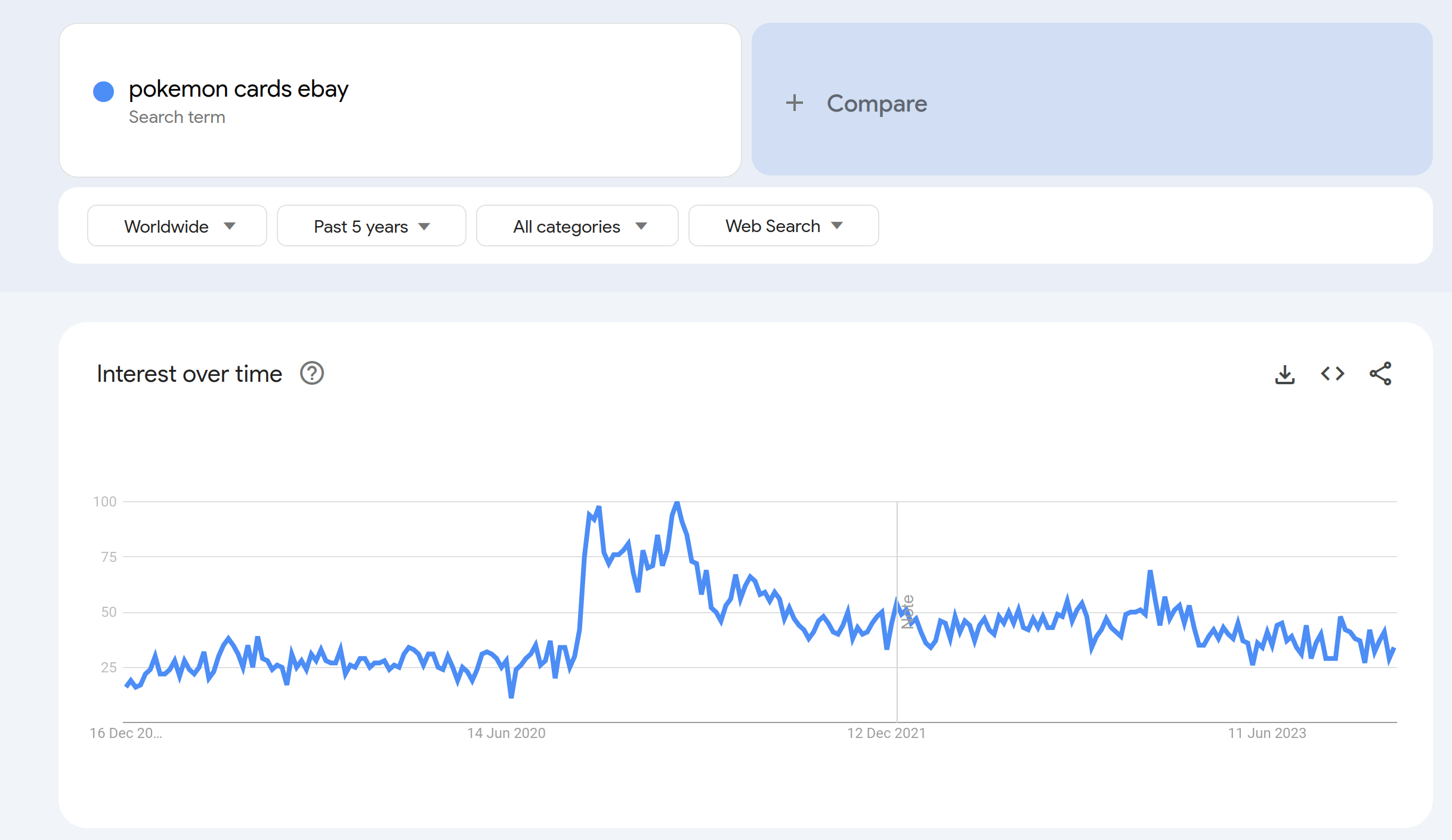
Task: Click the 100 value on the y-axis
Action: coord(105,502)
